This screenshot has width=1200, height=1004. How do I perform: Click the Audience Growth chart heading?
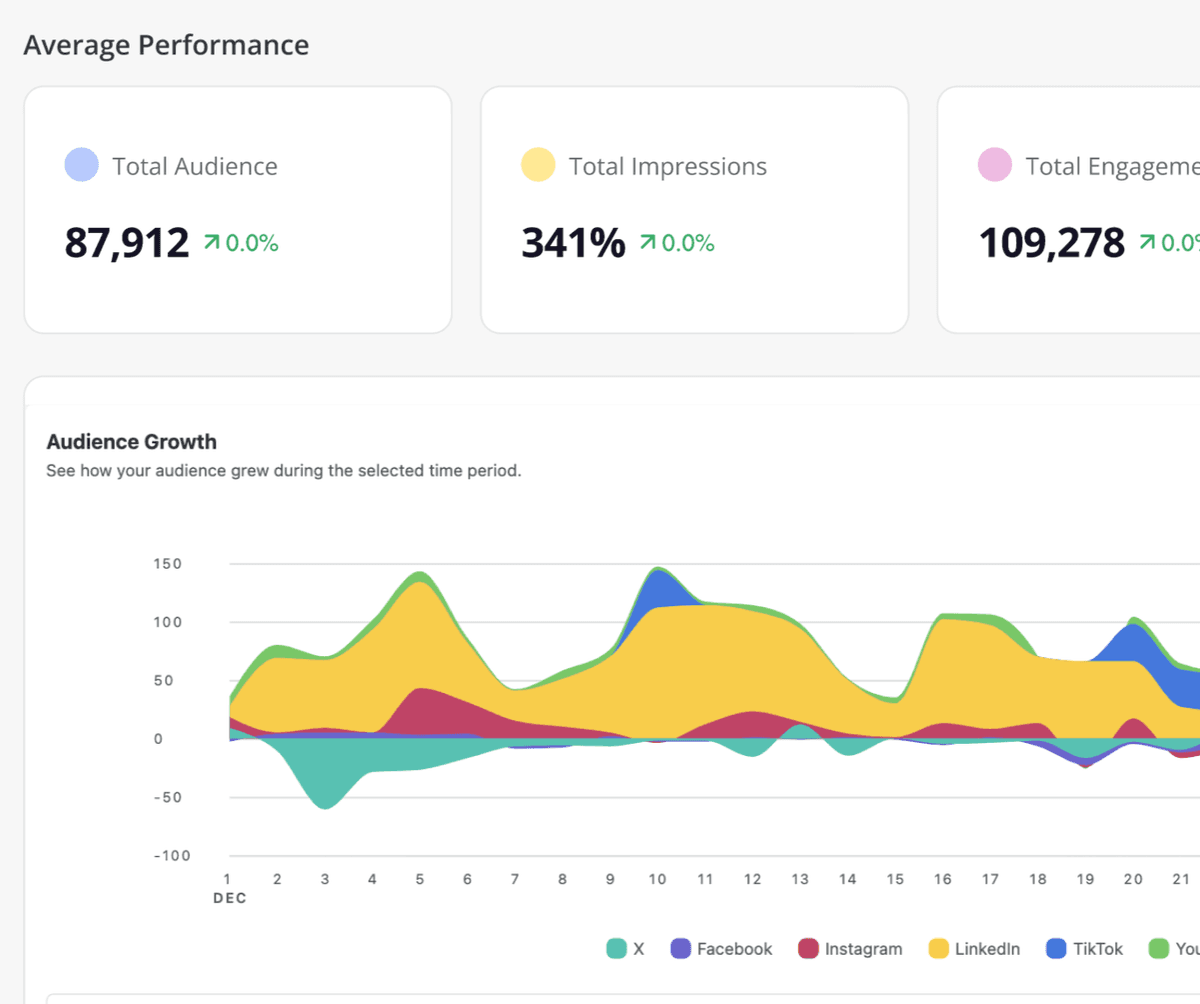coord(131,442)
